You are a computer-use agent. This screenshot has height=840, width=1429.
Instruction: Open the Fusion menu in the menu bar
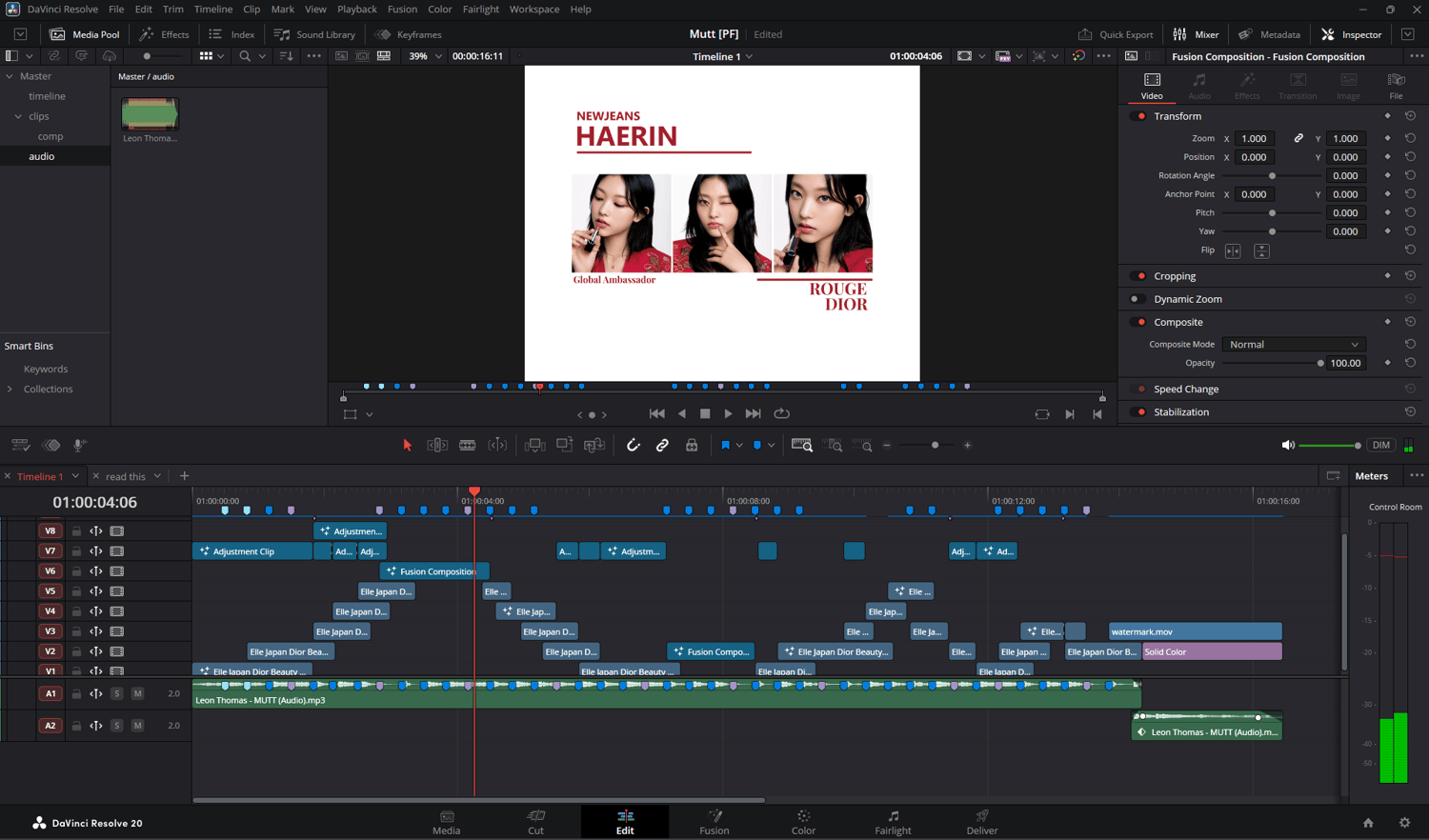[x=402, y=9]
